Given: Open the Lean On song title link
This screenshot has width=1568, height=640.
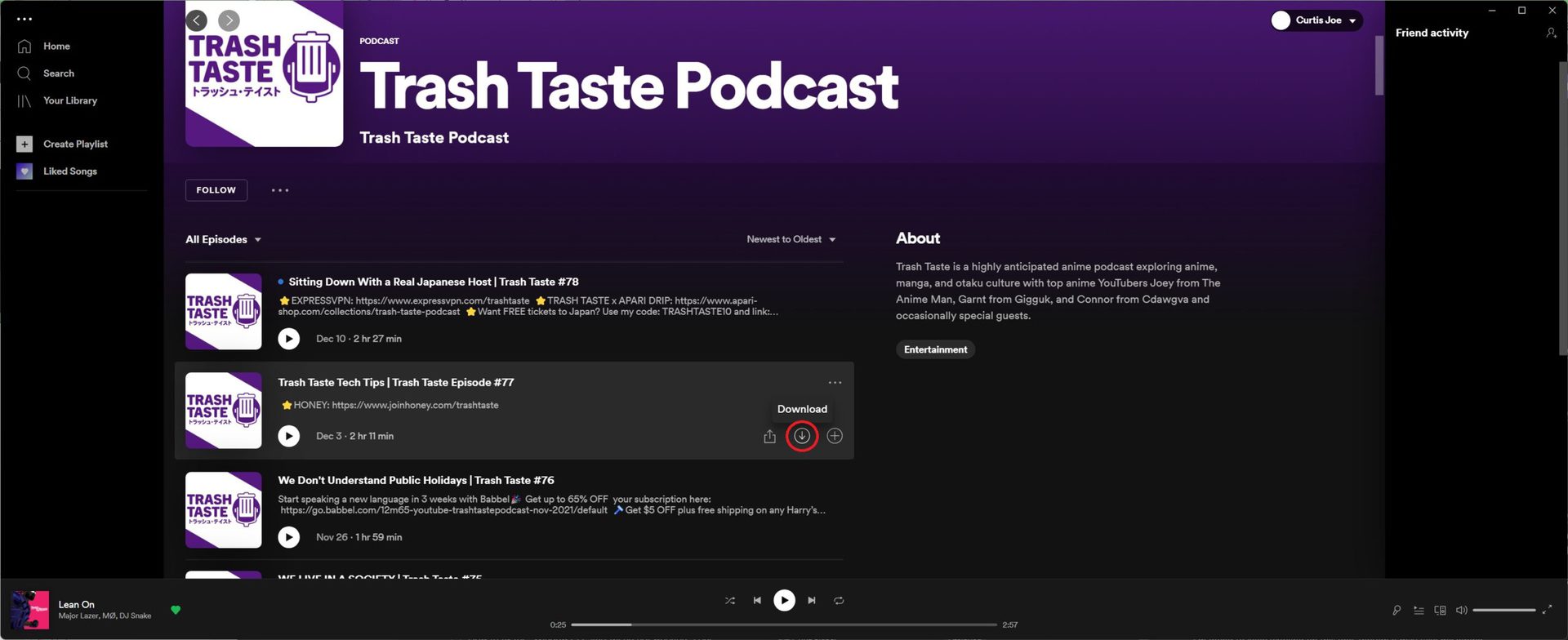Looking at the screenshot, I should click(76, 605).
